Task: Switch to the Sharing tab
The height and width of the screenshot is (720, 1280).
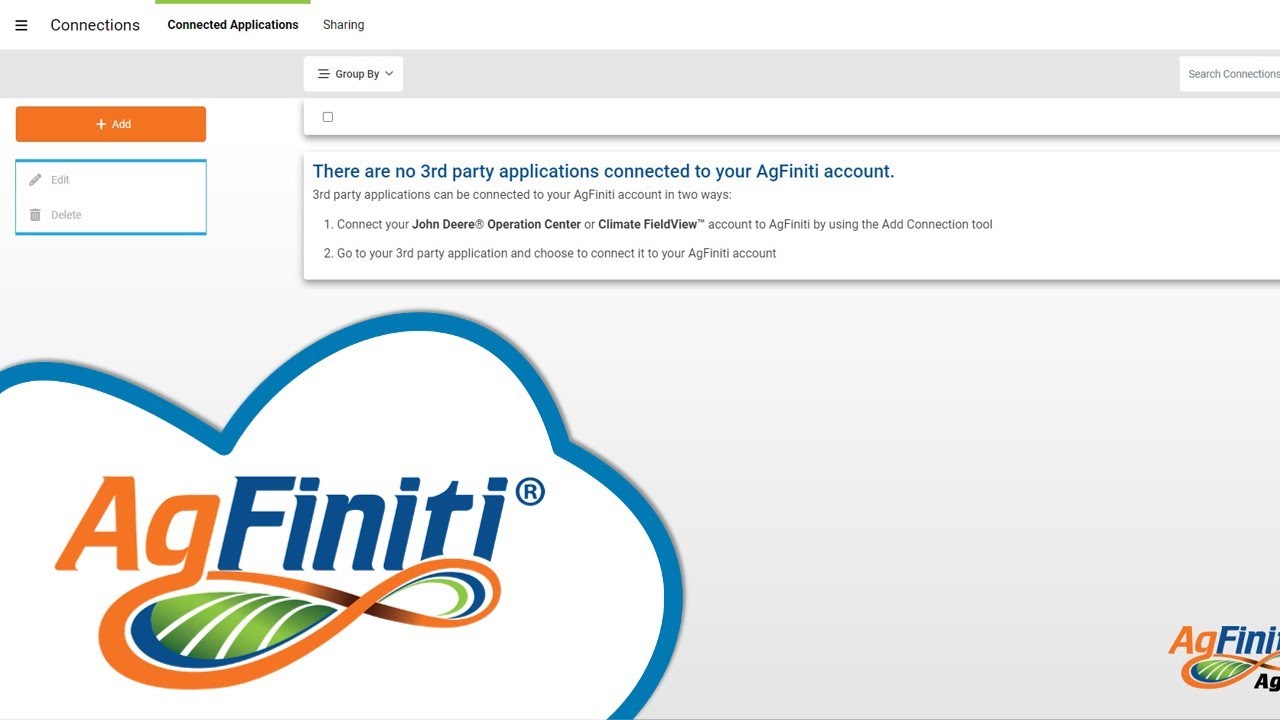Action: [x=343, y=25]
